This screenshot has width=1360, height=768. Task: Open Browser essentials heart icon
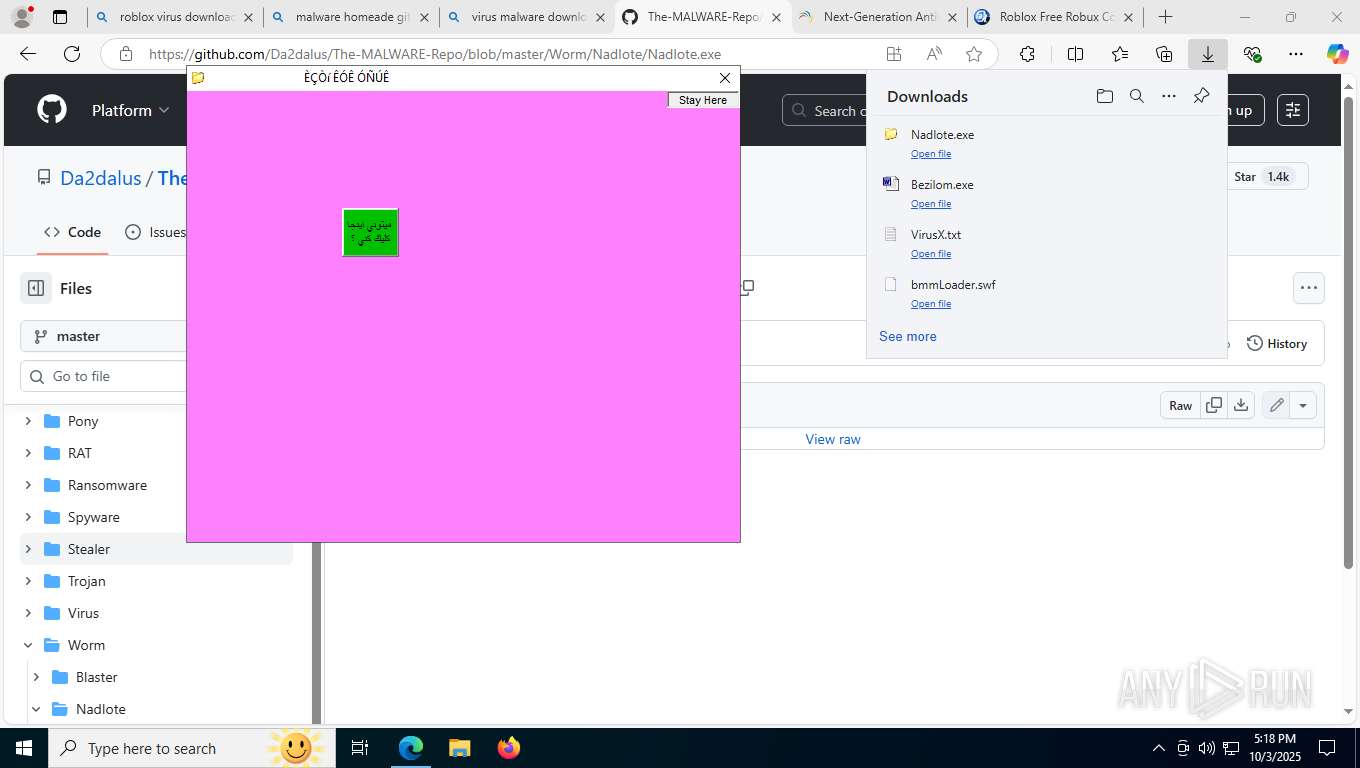tap(1252, 55)
